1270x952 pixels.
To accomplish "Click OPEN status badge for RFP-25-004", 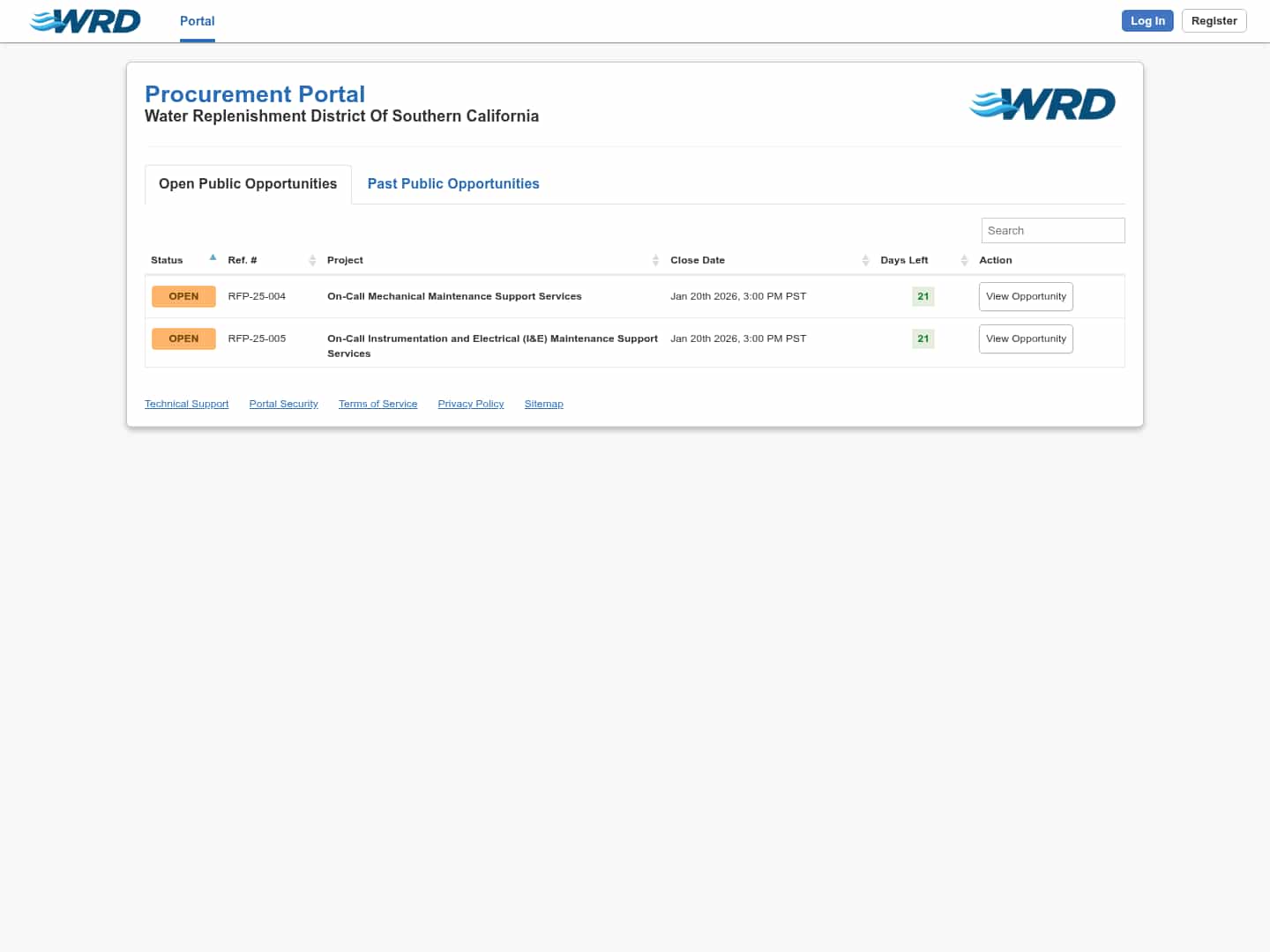I will point(183,297).
